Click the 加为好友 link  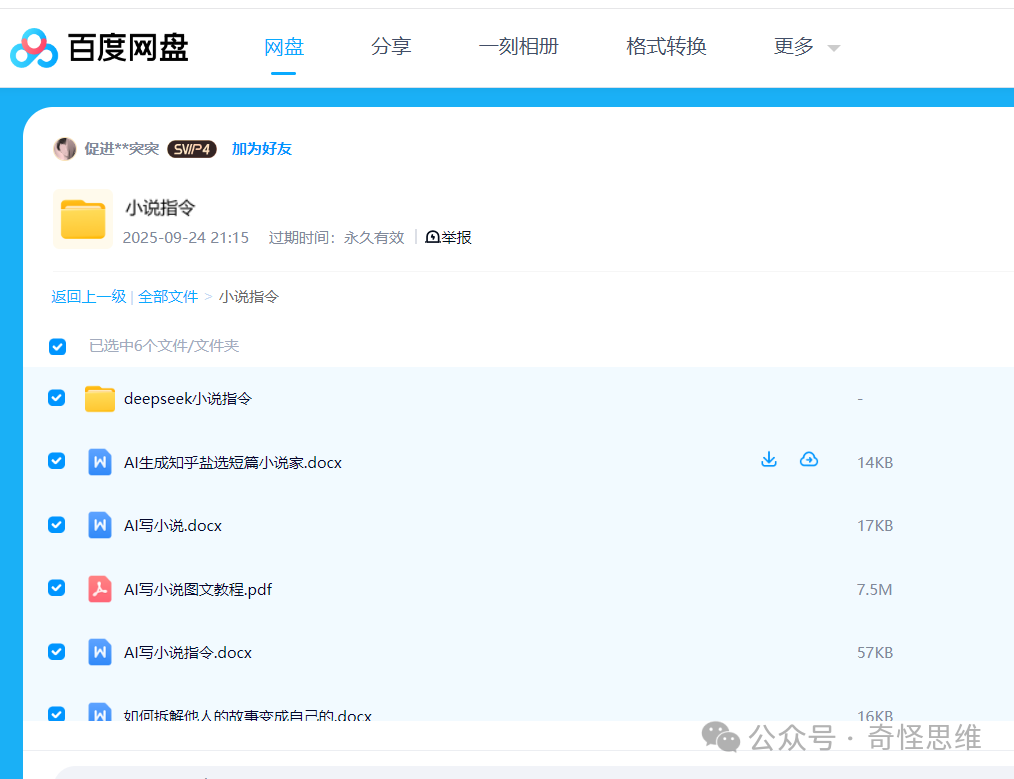[x=261, y=148]
